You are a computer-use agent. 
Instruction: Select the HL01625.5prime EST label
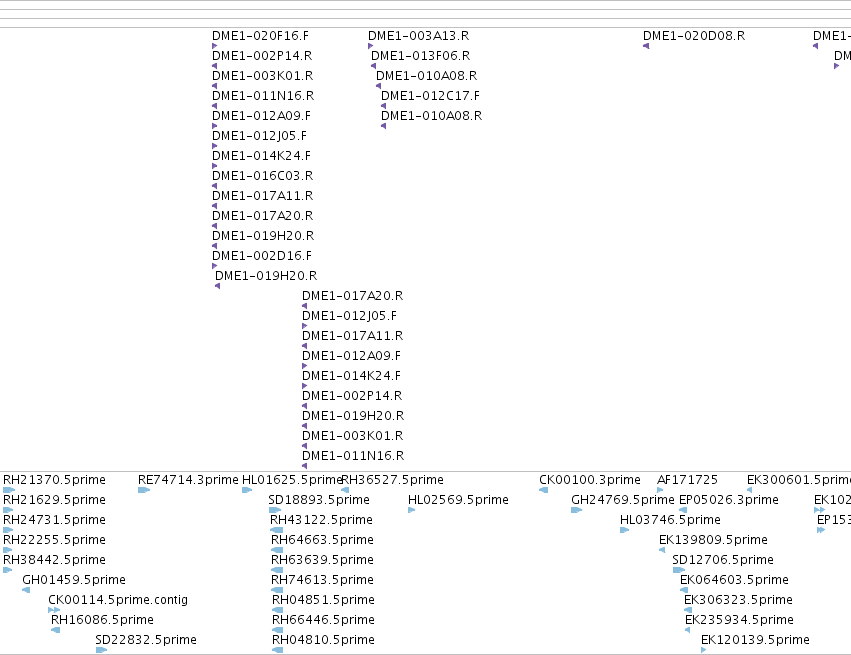coord(292,480)
